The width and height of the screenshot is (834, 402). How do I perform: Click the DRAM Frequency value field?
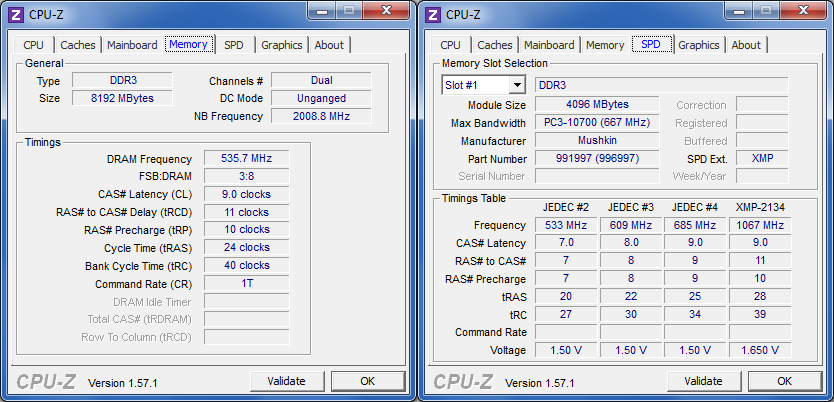coord(246,158)
